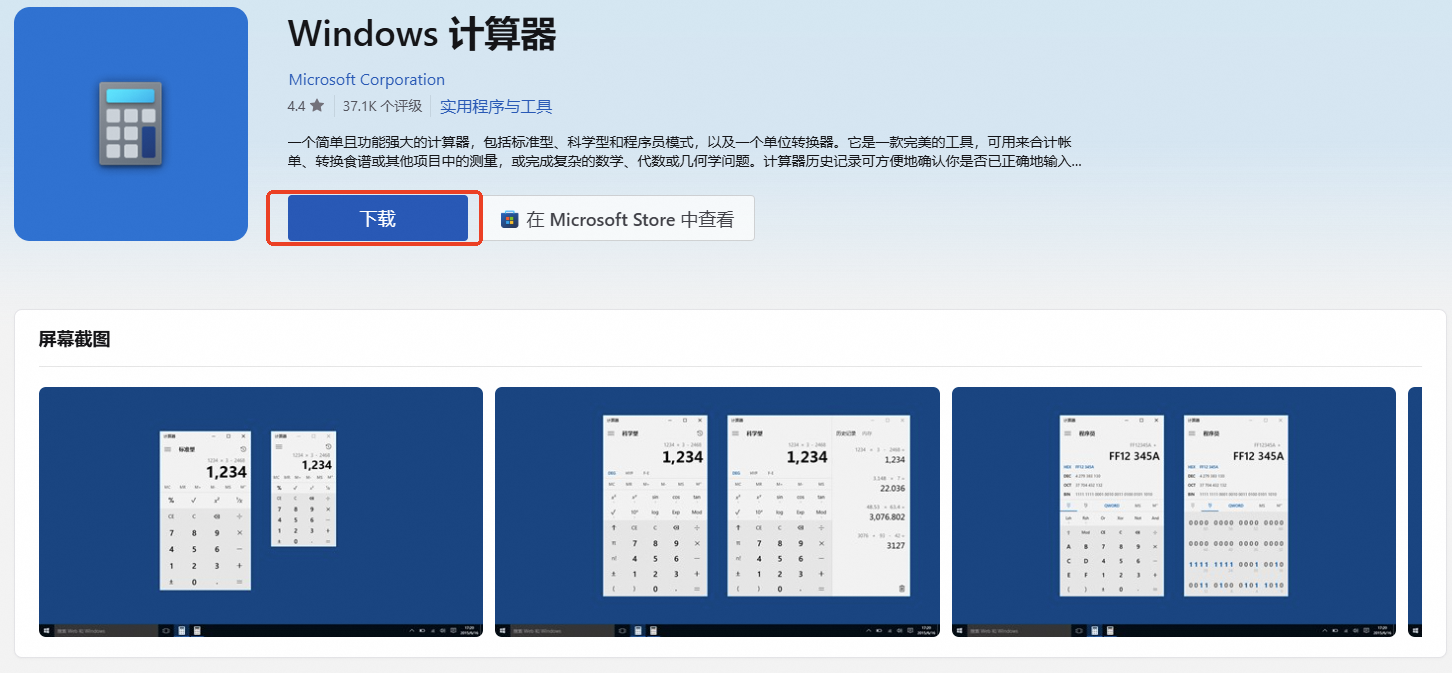The height and width of the screenshot is (673, 1452).
Task: Open 在 Microsoft Store 中查看 button
Action: 619,218
